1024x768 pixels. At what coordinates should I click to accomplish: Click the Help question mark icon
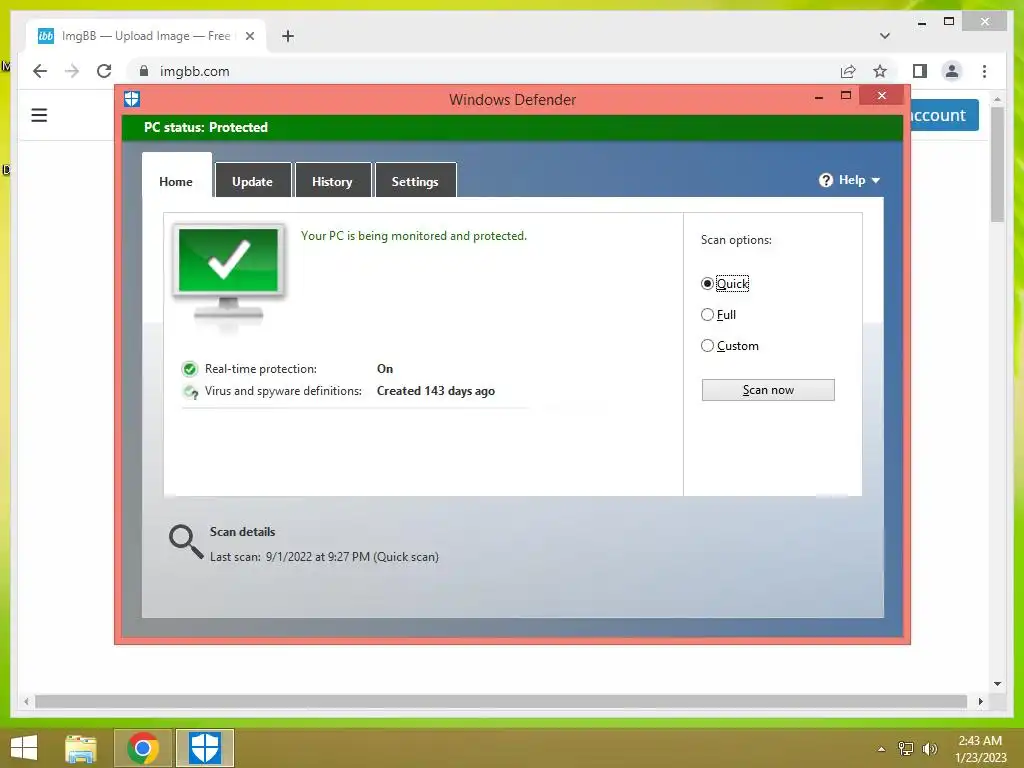825,180
